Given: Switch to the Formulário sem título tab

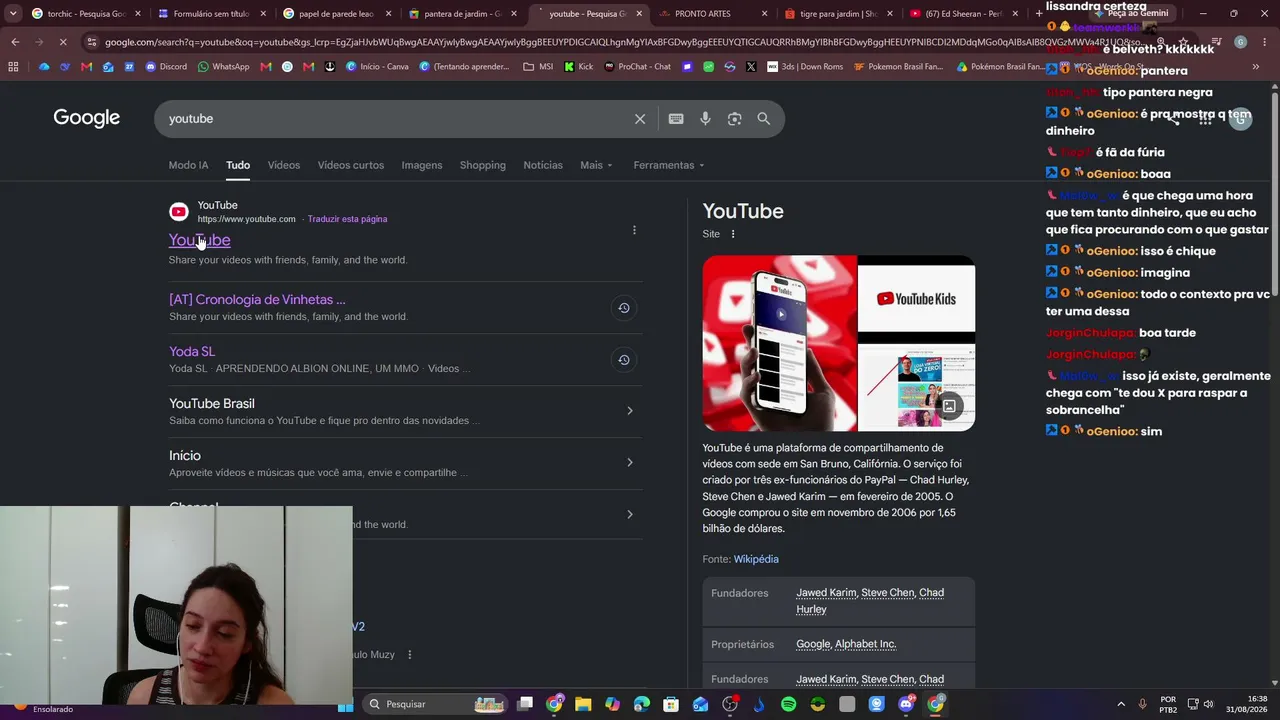Looking at the screenshot, I should click(x=212, y=14).
